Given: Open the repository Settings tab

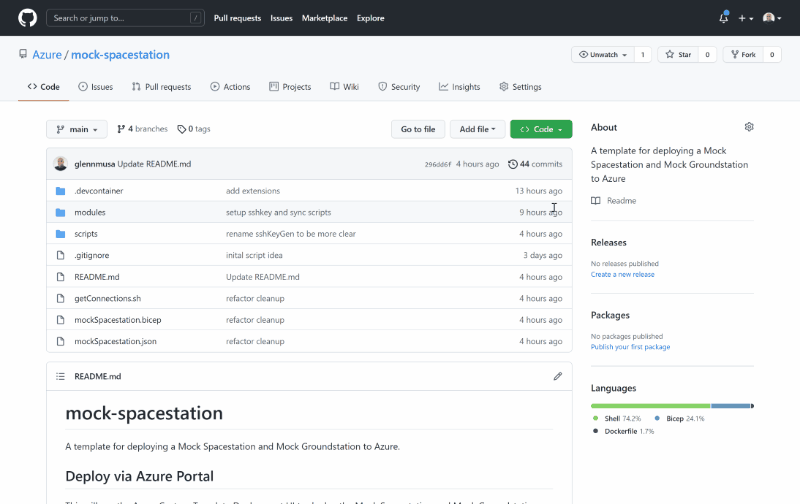Looking at the screenshot, I should (x=520, y=87).
